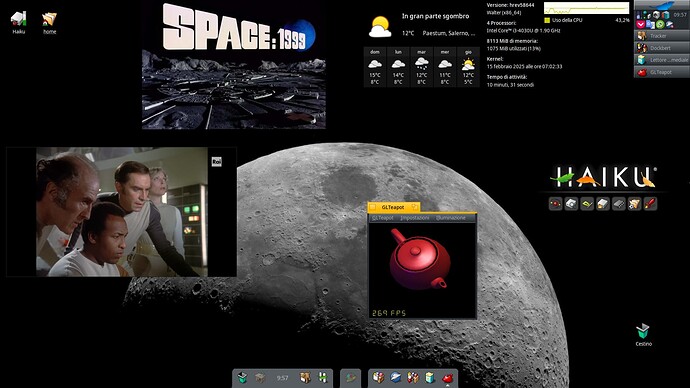Open the Impostazioni menu in GLTeapot
Image resolution: width=690 pixels, height=388 pixels.
(x=415, y=218)
